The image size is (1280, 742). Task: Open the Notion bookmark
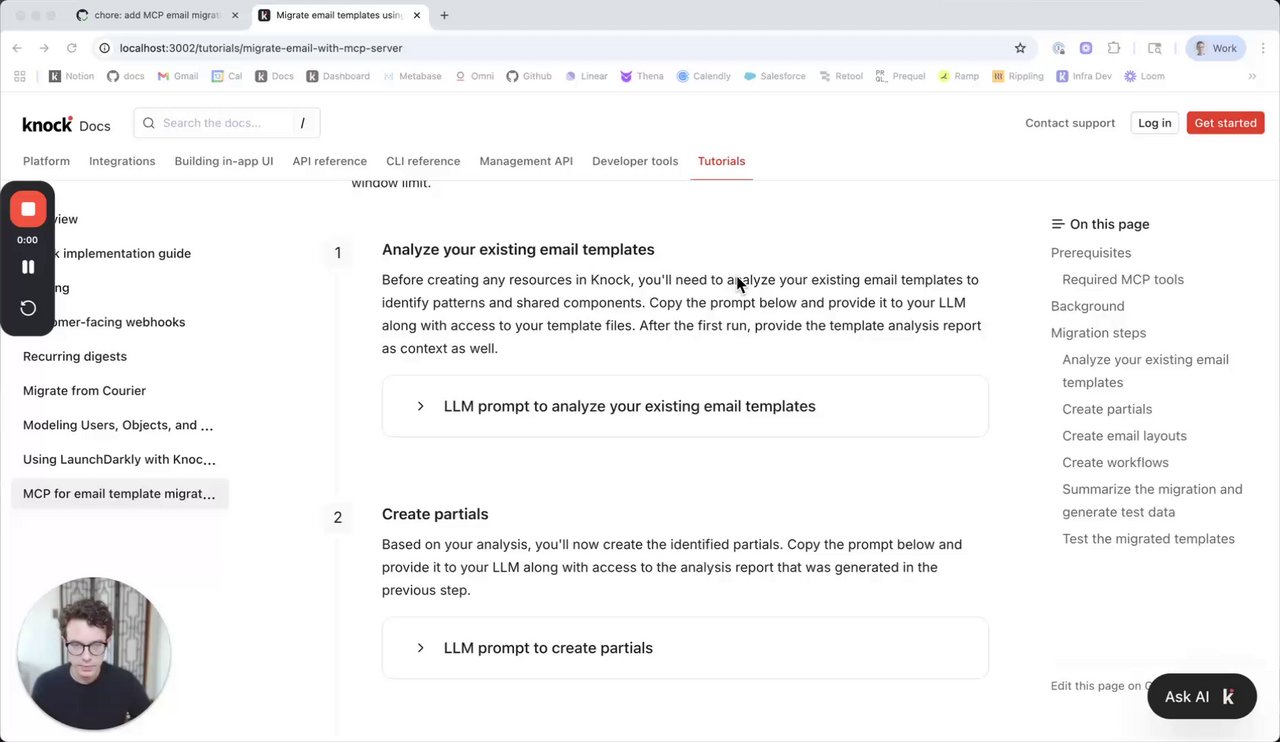(x=72, y=76)
